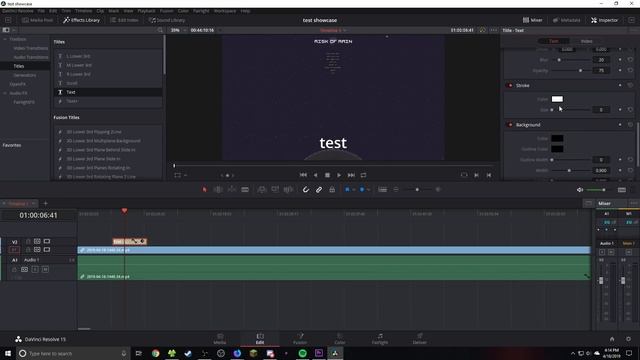Collapse the Toolbox tree

click(5, 39)
